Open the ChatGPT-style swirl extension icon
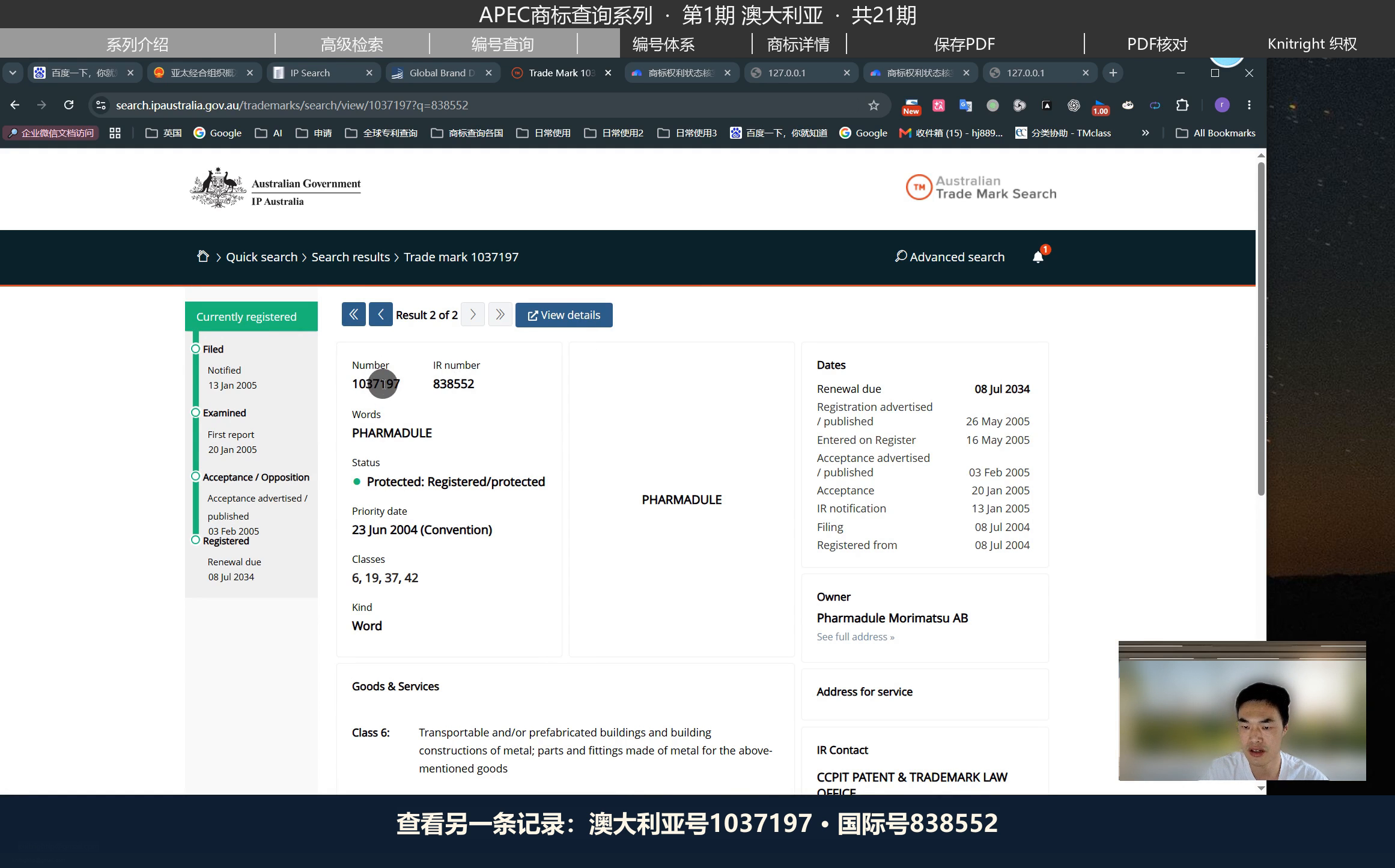1395x868 pixels. [x=1074, y=105]
